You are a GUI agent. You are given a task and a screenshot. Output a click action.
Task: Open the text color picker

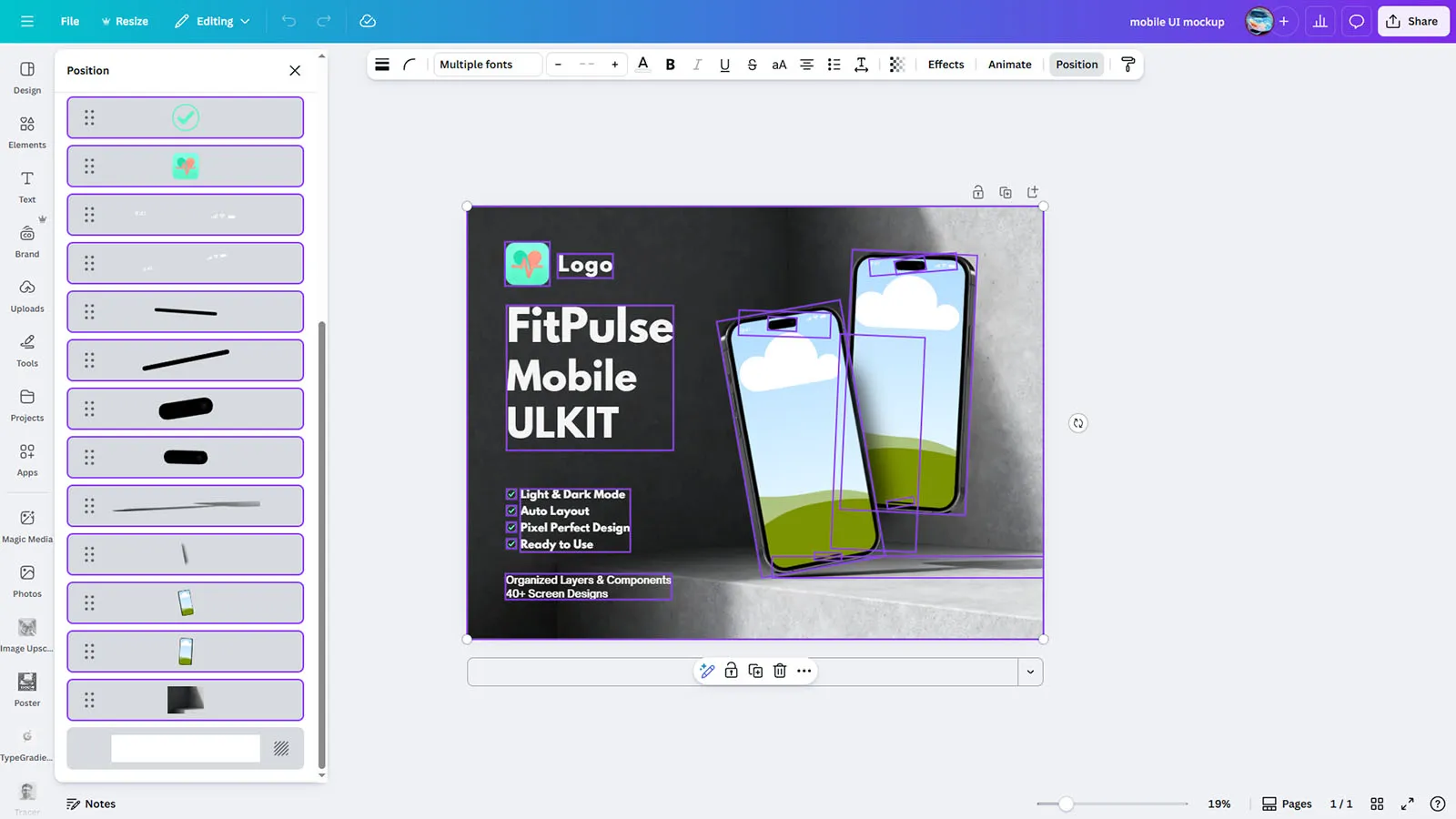click(643, 65)
